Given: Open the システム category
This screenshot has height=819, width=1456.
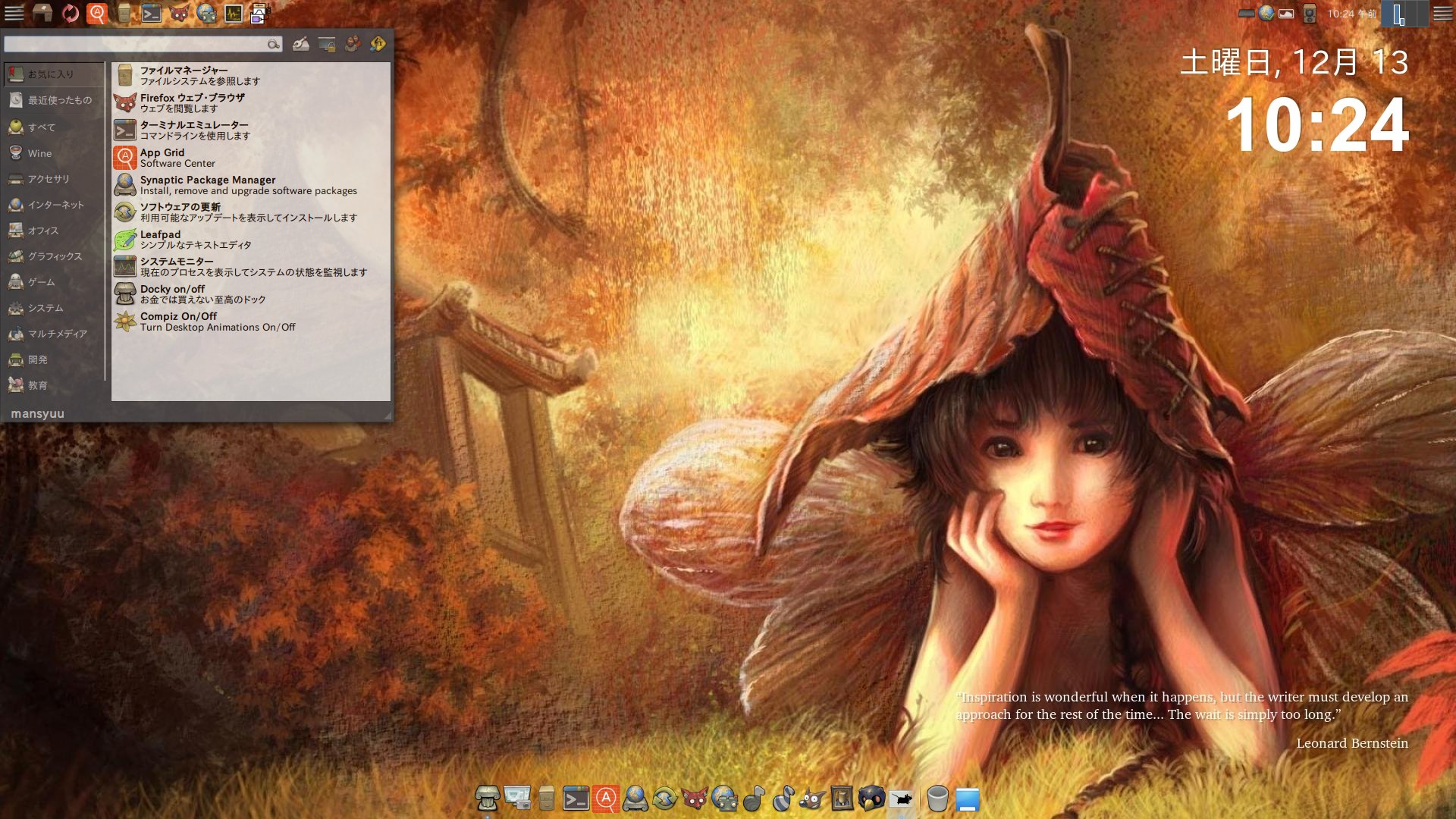Looking at the screenshot, I should 54,308.
